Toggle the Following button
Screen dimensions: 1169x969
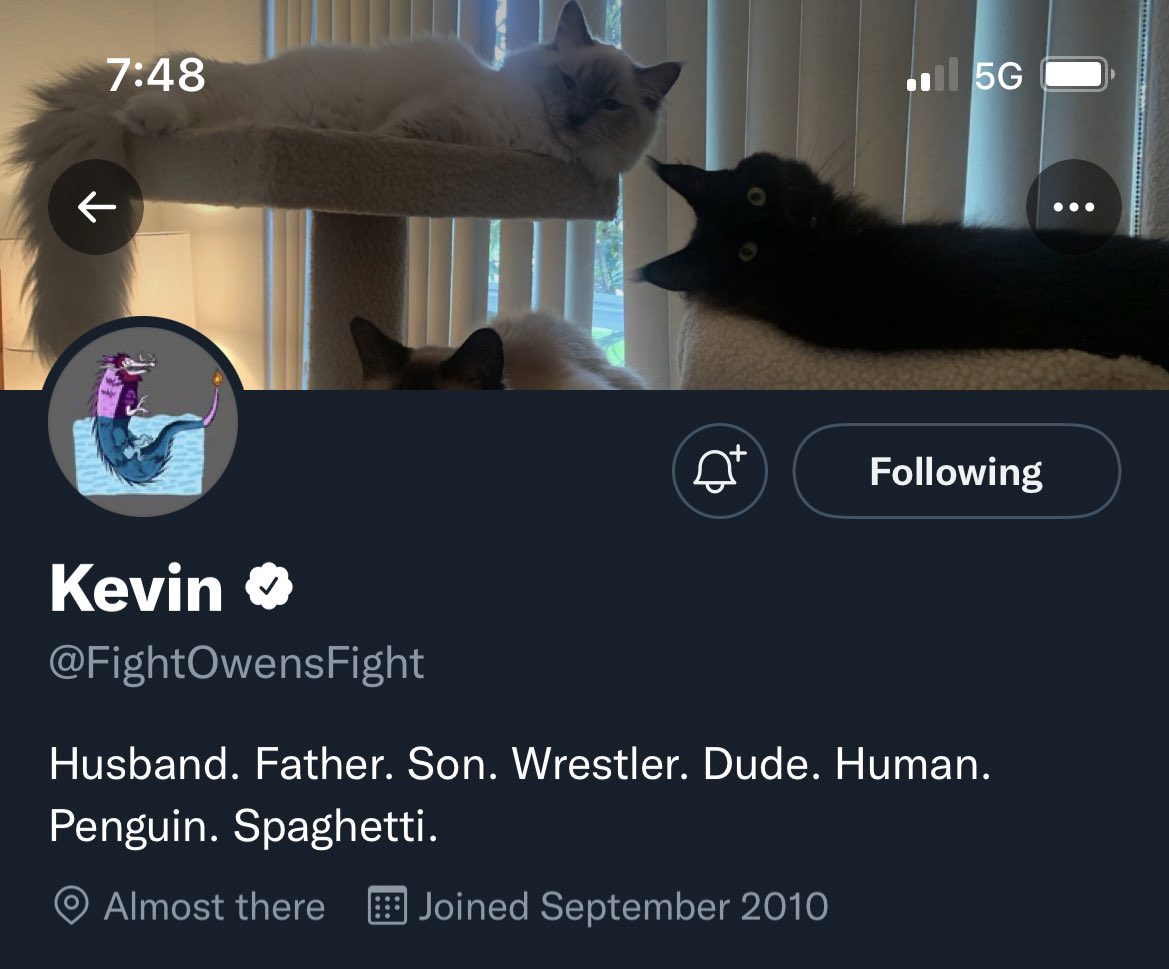pyautogui.click(x=956, y=471)
